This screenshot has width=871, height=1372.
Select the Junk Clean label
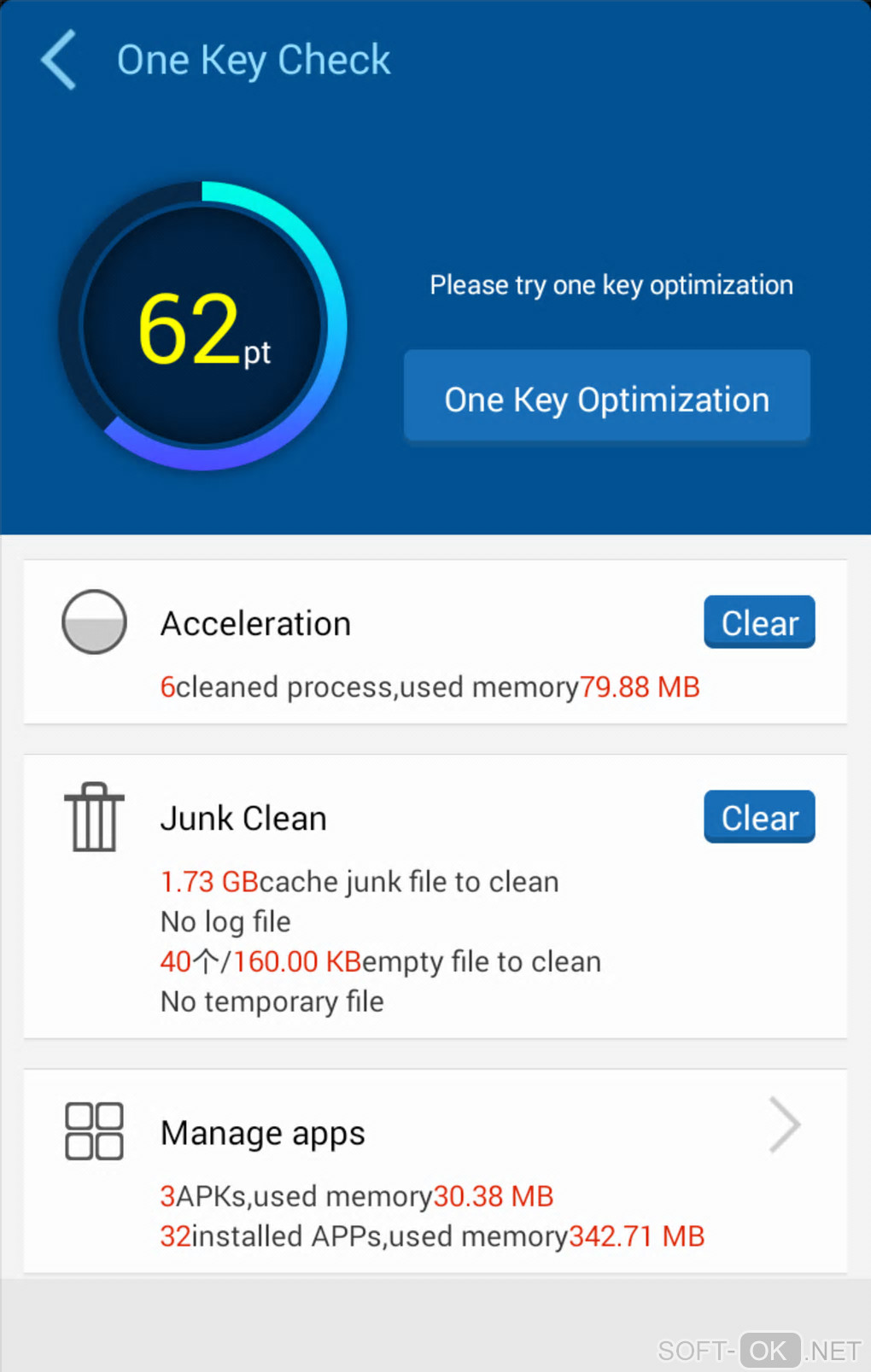click(x=243, y=819)
